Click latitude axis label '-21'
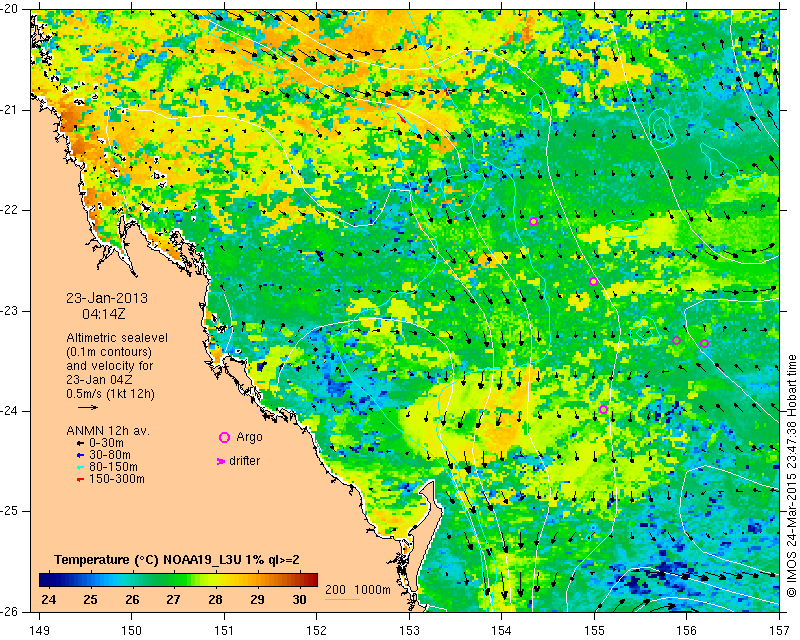Screen dimensions: 800x640 (x=10, y=110)
